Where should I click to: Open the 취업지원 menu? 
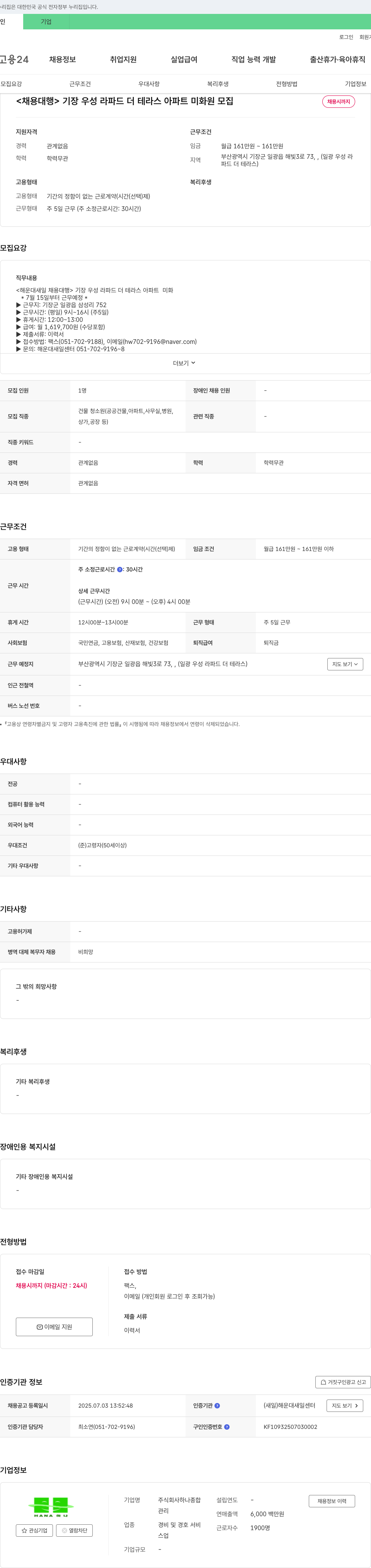coord(123,59)
